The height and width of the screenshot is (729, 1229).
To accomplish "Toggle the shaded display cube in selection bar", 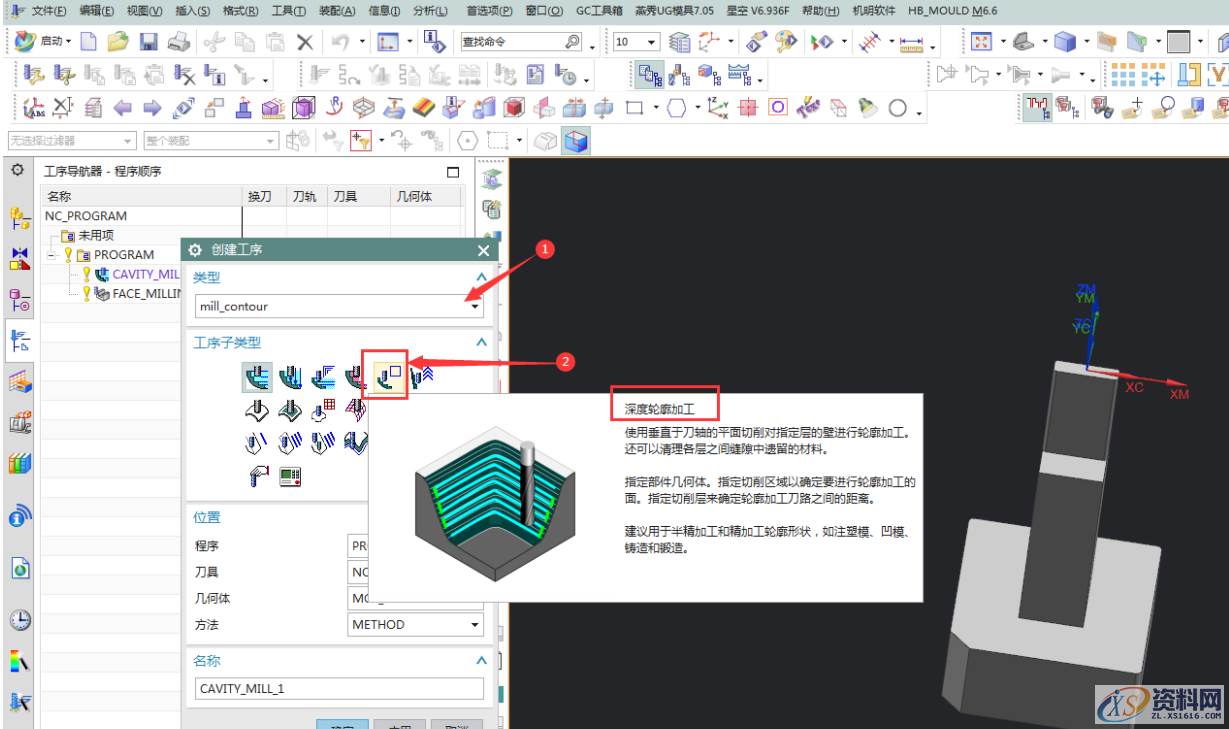I will click(577, 141).
